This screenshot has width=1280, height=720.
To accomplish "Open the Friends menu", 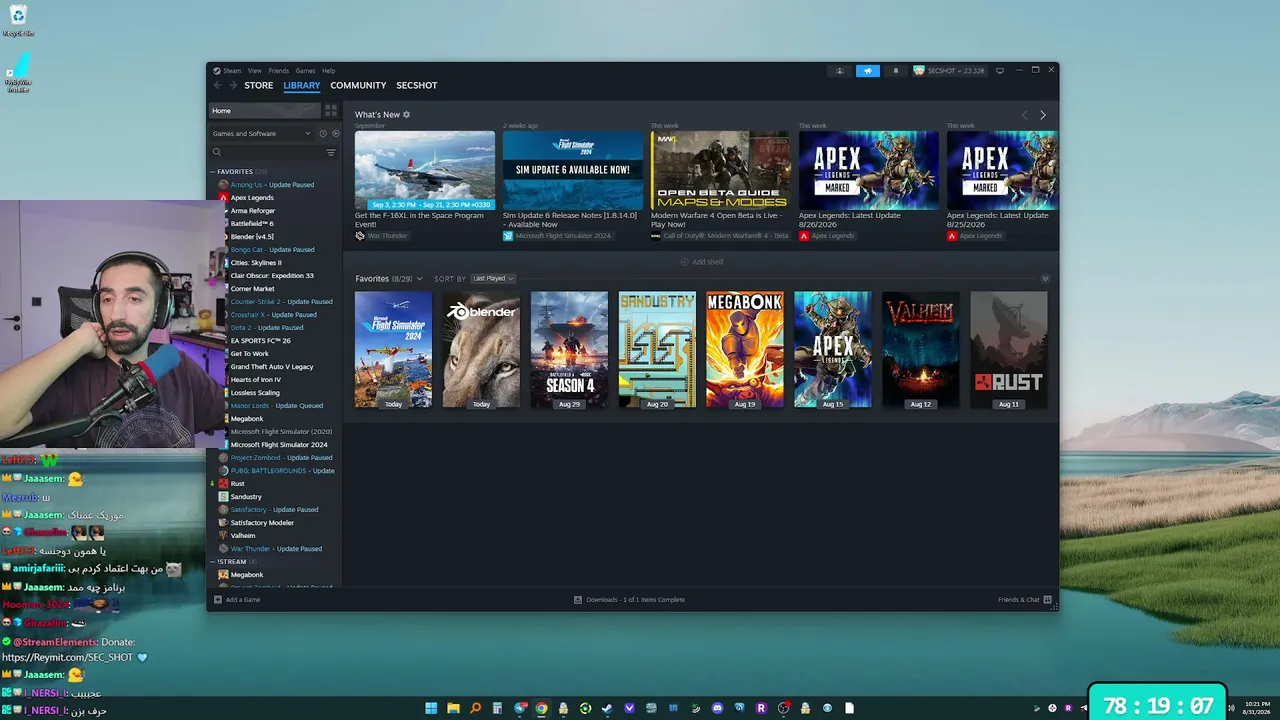I will tap(279, 71).
